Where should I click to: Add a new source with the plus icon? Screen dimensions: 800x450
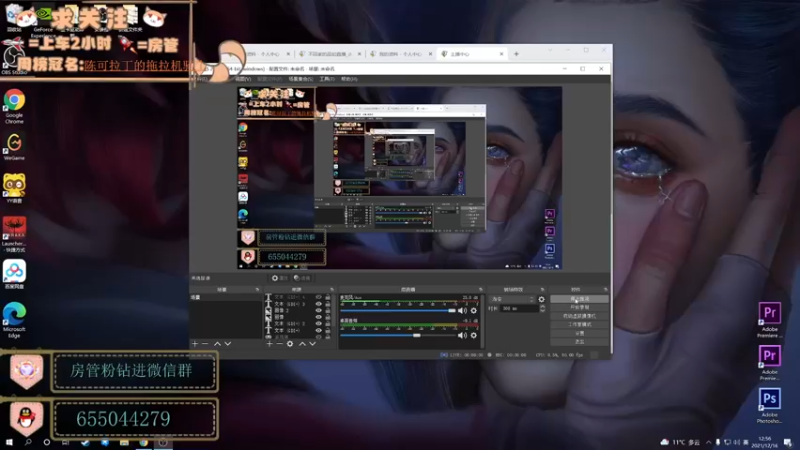269,344
